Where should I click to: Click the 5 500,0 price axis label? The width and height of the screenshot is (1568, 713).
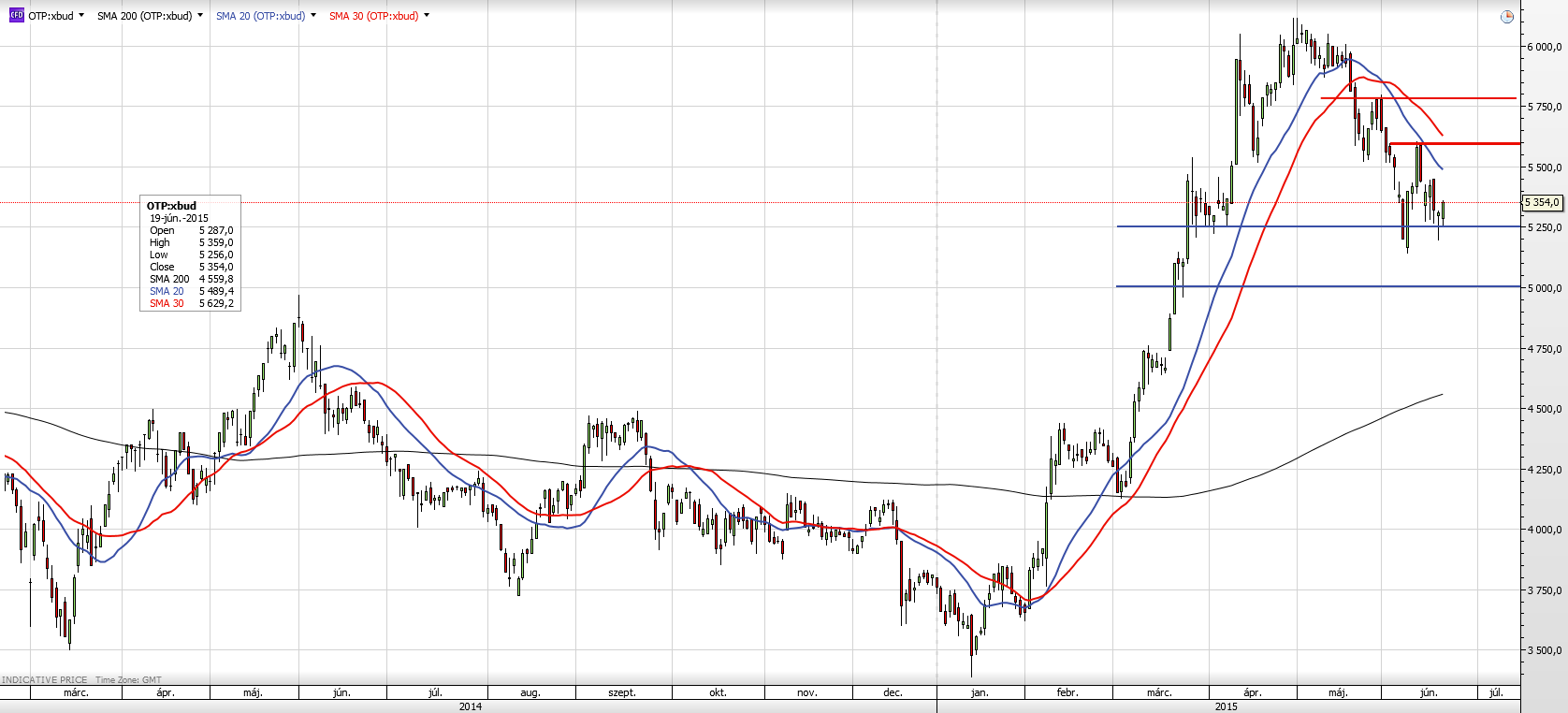click(x=1545, y=167)
